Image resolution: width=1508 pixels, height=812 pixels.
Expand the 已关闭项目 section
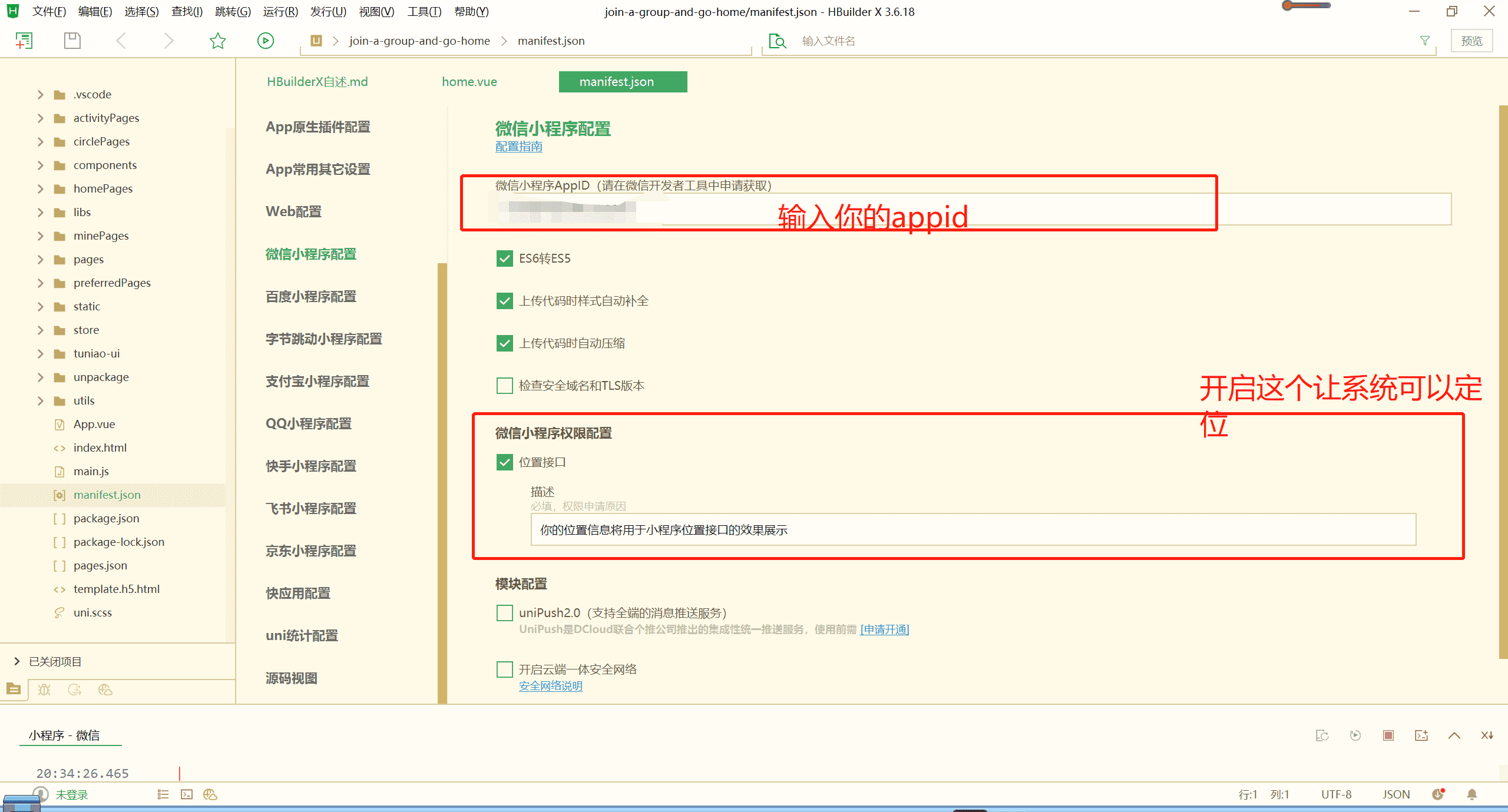17,661
